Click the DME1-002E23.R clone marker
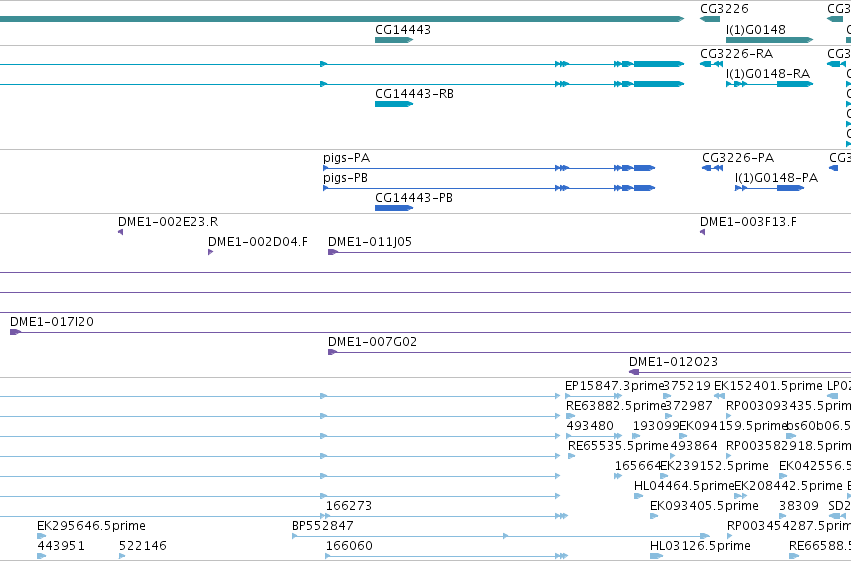Viewport: 851px width, 561px height. [x=120, y=232]
